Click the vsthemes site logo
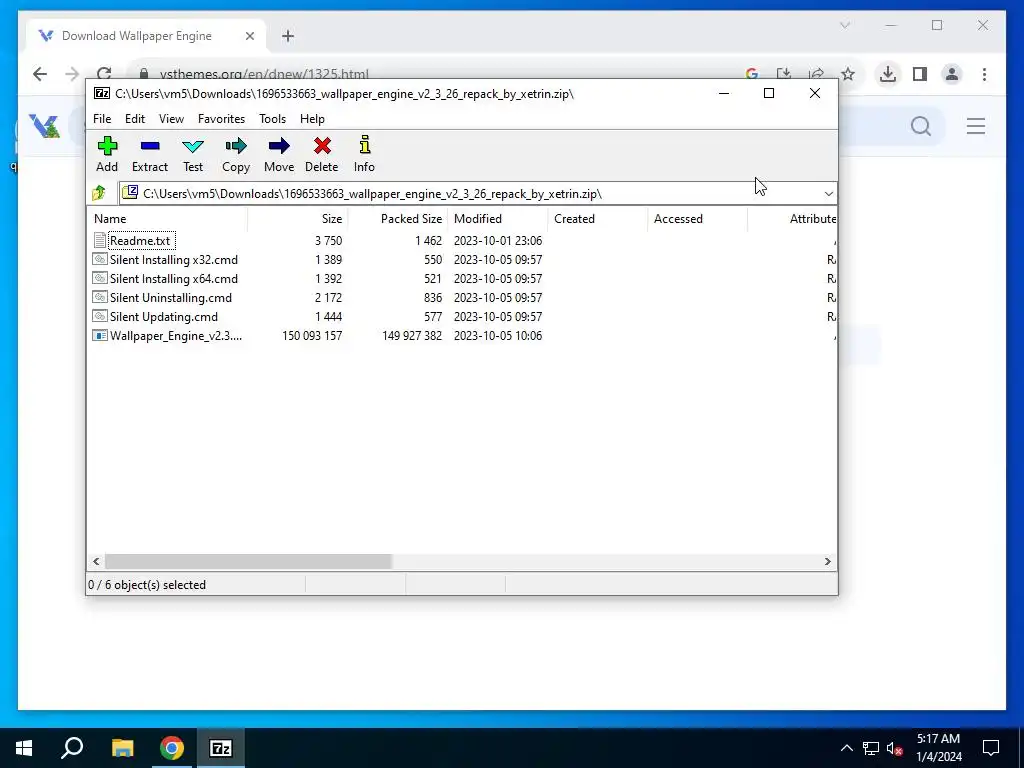This screenshot has width=1024, height=768. tap(44, 125)
